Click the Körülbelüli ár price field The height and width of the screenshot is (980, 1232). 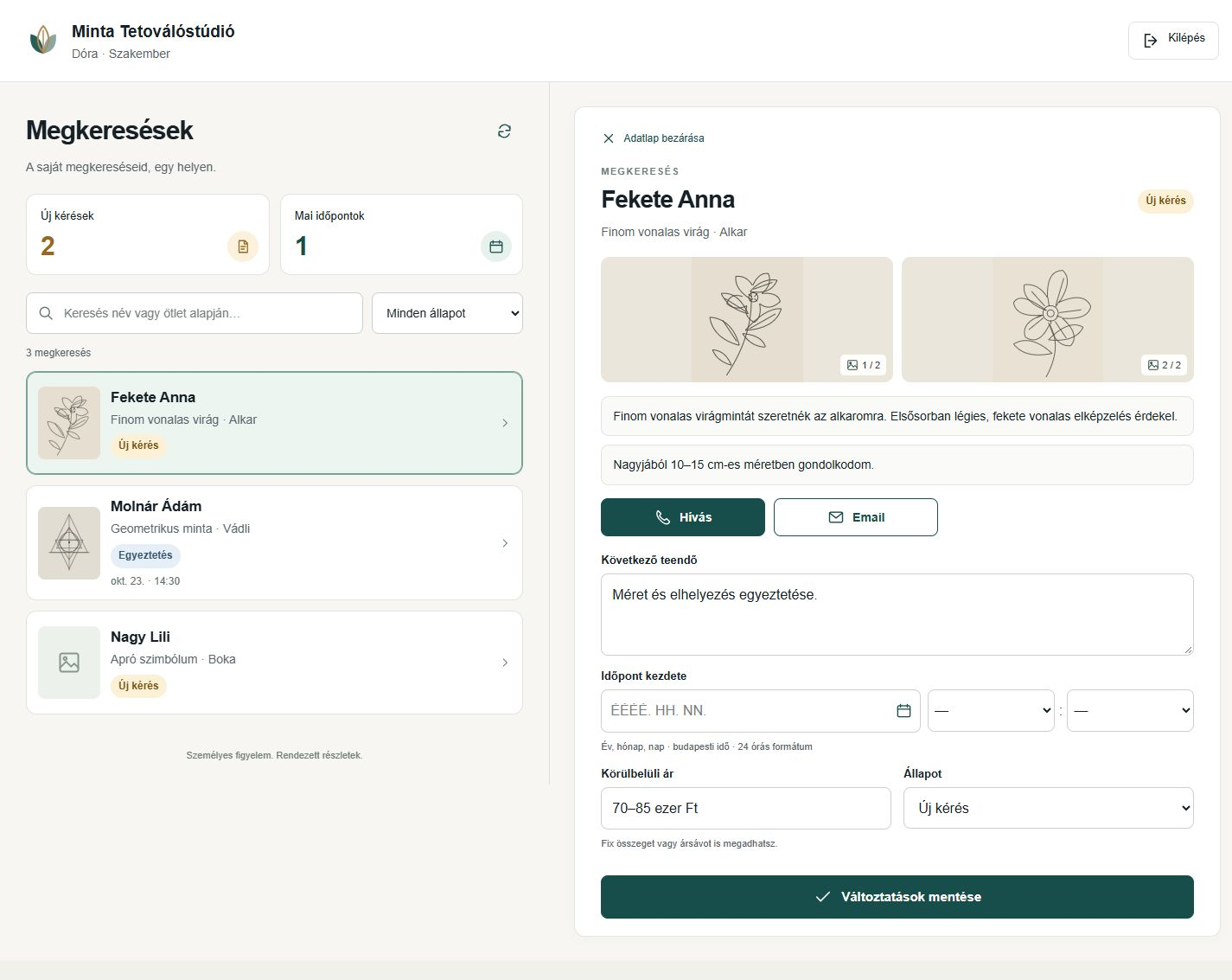click(x=746, y=808)
